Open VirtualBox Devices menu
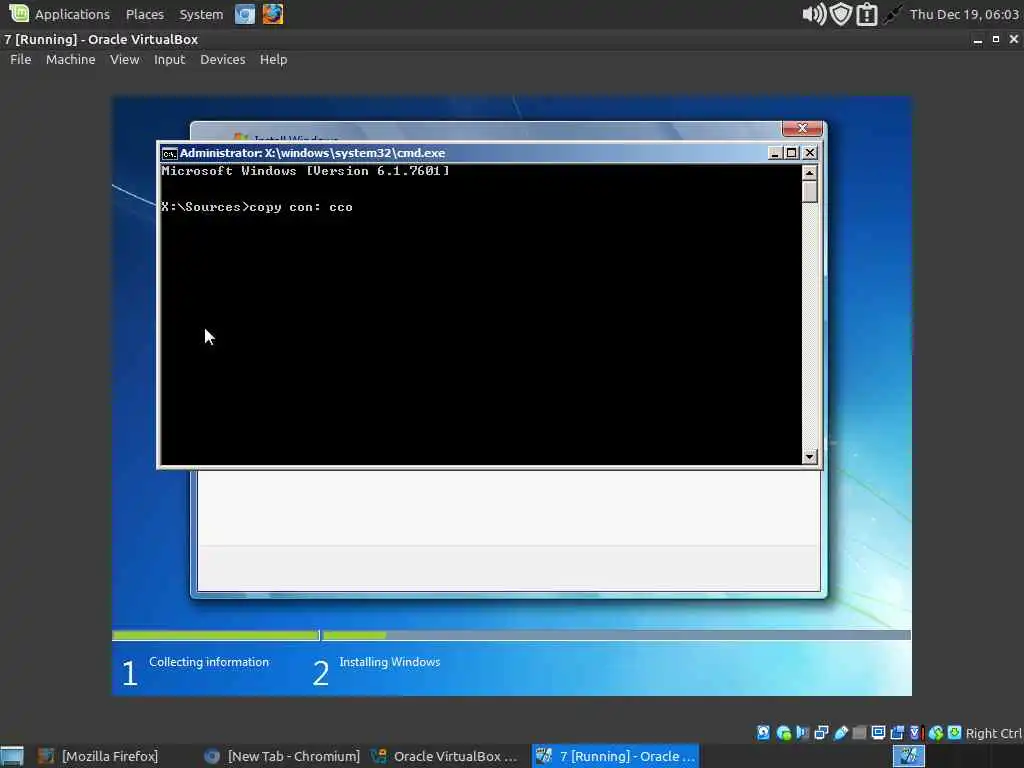 (223, 59)
